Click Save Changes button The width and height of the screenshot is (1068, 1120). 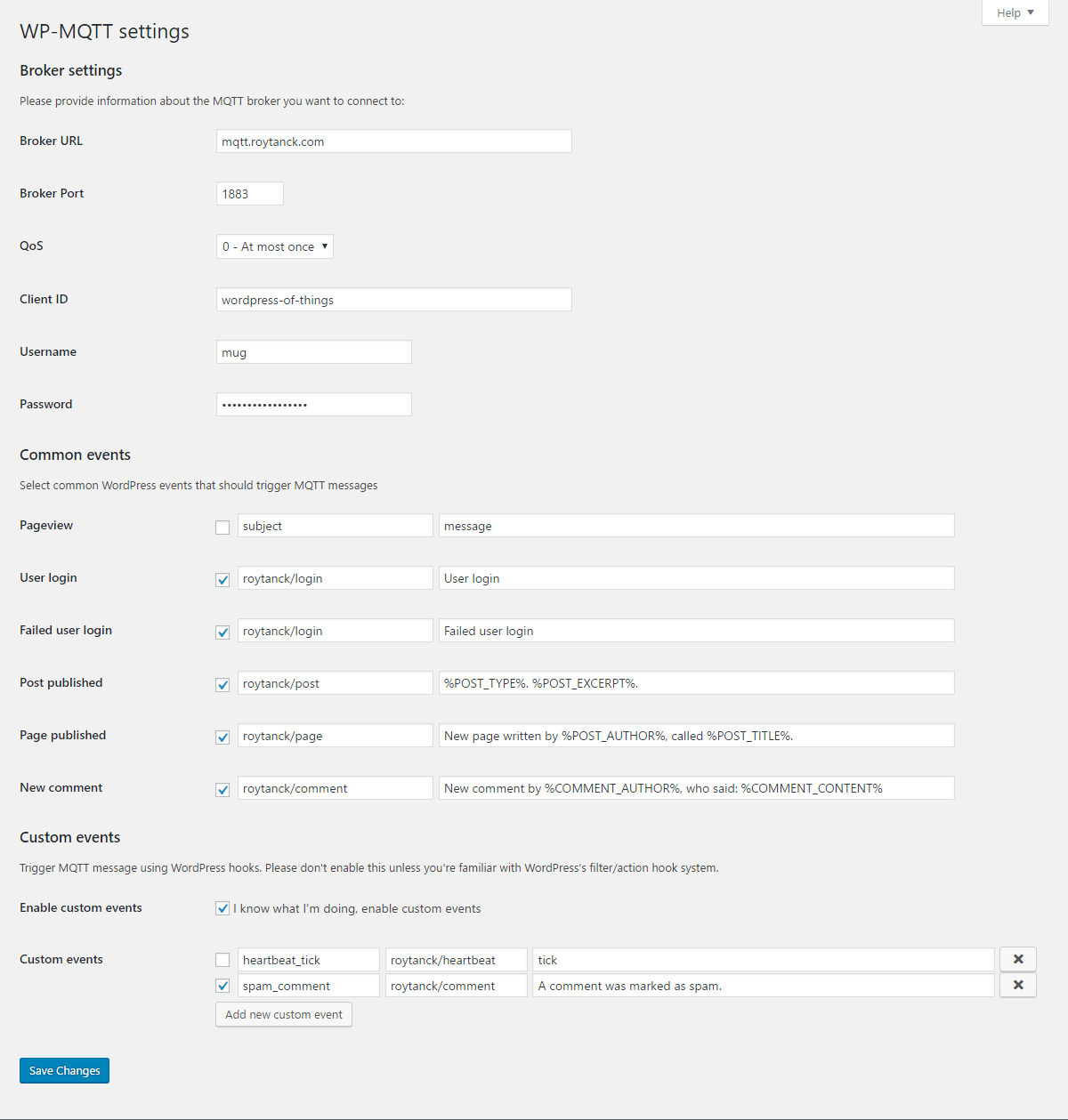click(x=64, y=1070)
